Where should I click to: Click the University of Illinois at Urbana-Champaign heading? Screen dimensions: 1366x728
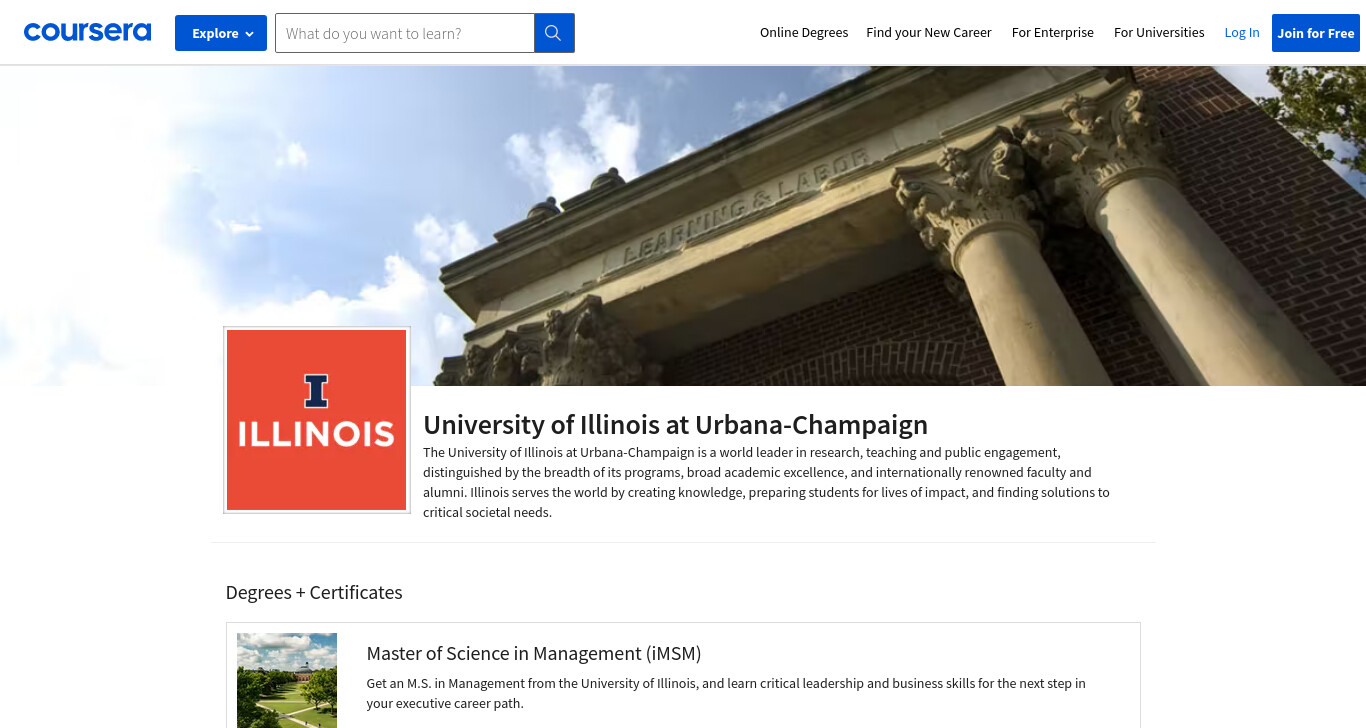675,424
